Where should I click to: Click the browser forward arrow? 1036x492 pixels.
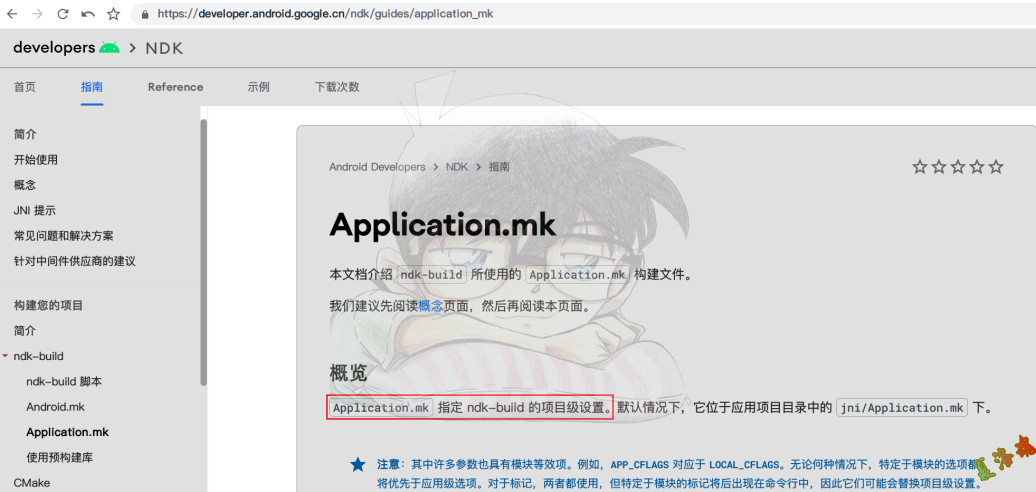coord(38,14)
